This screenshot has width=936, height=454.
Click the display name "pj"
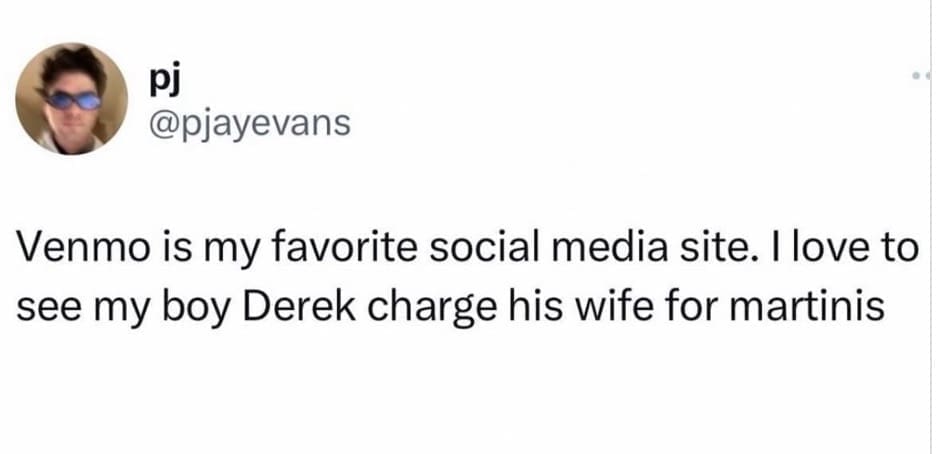pos(161,76)
